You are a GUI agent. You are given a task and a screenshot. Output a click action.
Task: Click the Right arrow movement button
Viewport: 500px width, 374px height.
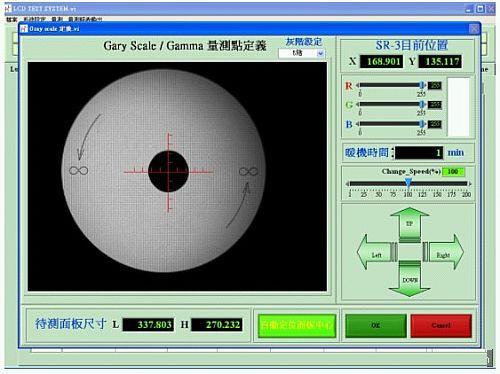[443, 252]
